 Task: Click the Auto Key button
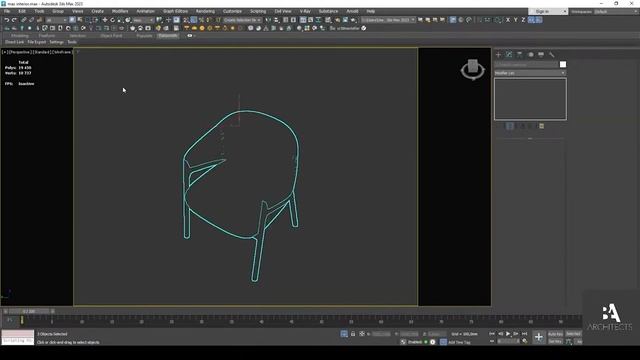point(555,334)
